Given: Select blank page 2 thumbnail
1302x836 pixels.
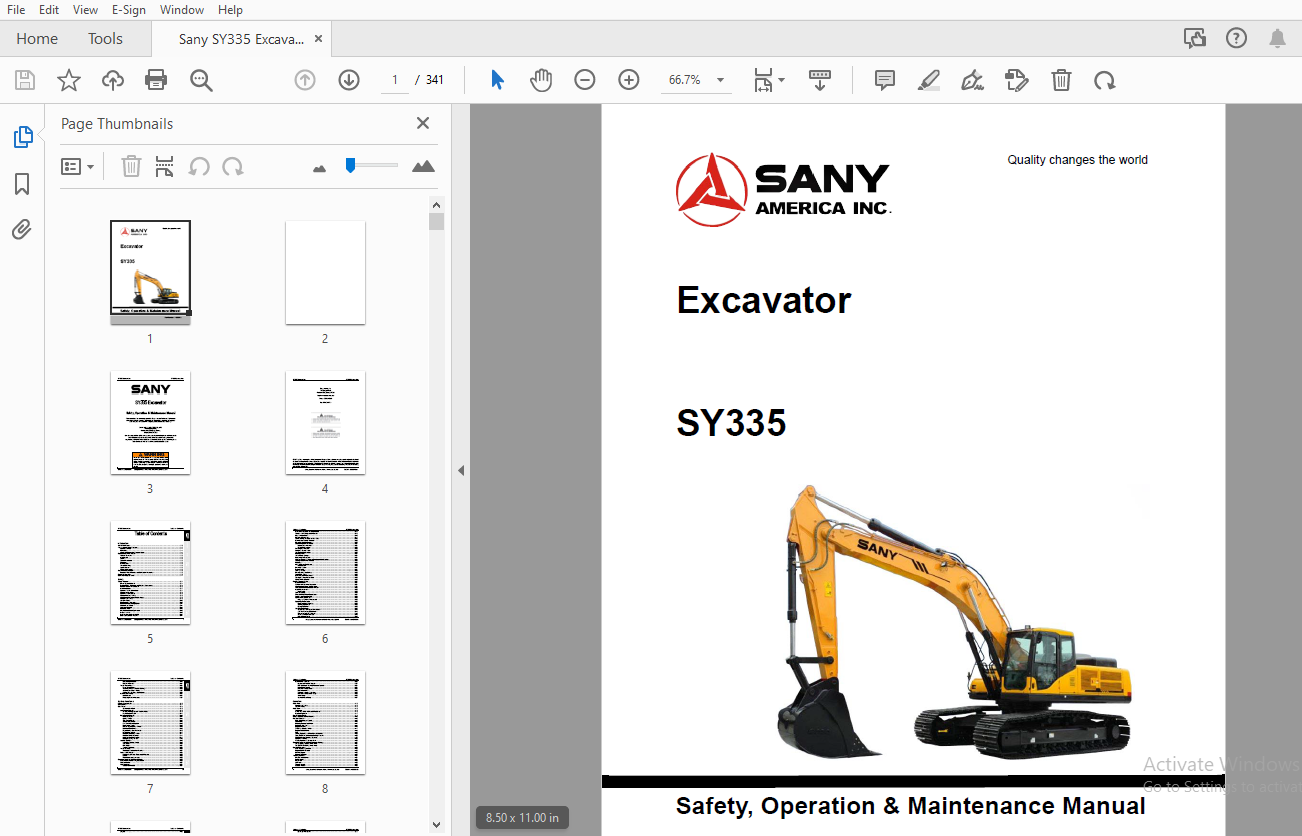Looking at the screenshot, I should coord(325,272).
